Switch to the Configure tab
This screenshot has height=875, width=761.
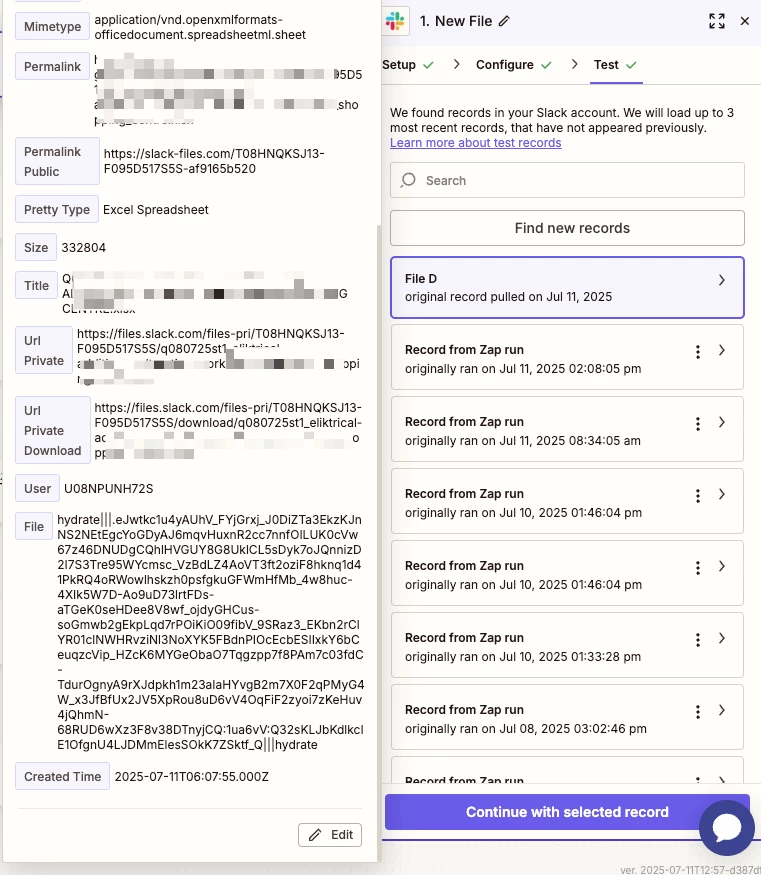(x=514, y=65)
